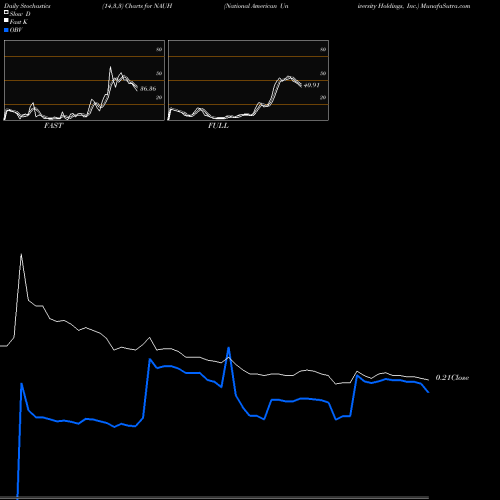Click the FULL stochastic chart thumbnail
The height and width of the screenshot is (500, 500).
tap(248, 80)
